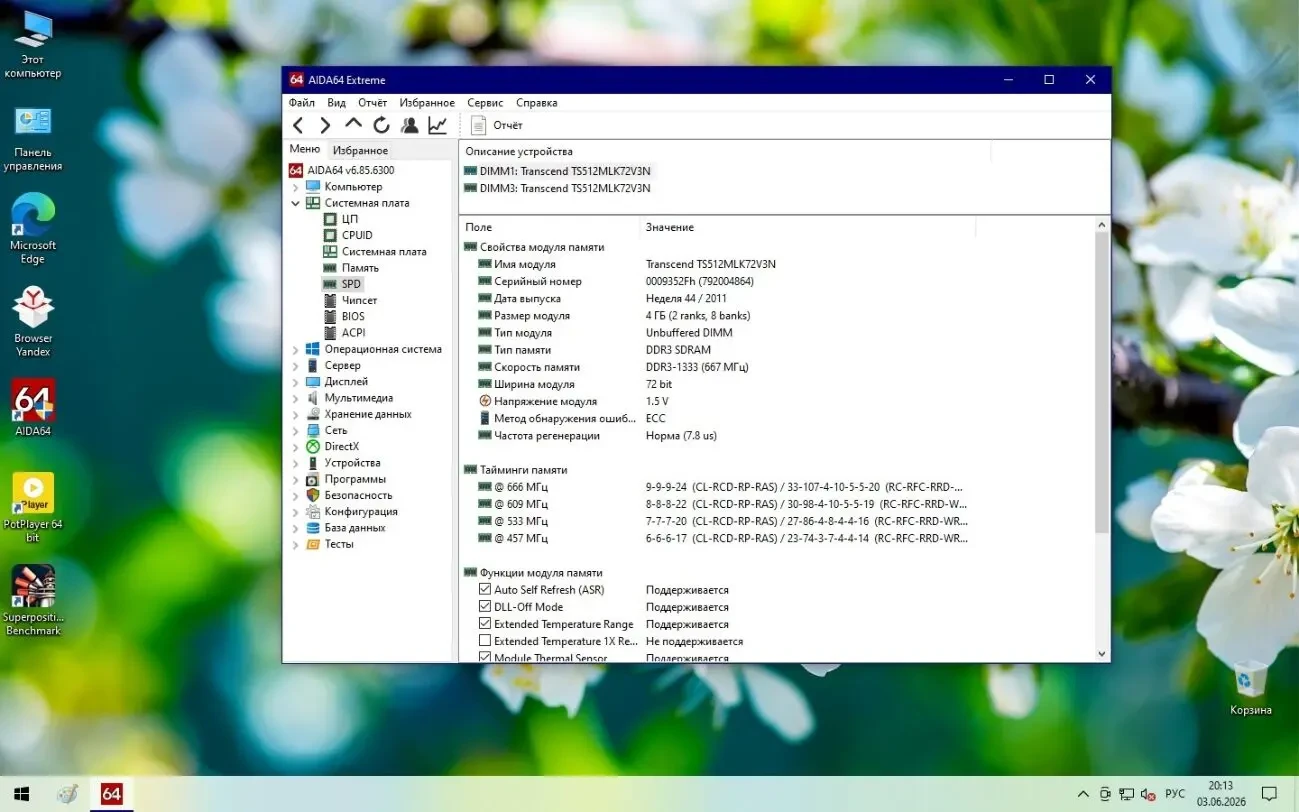Collapse the Системная плата tree node

[x=295, y=203]
